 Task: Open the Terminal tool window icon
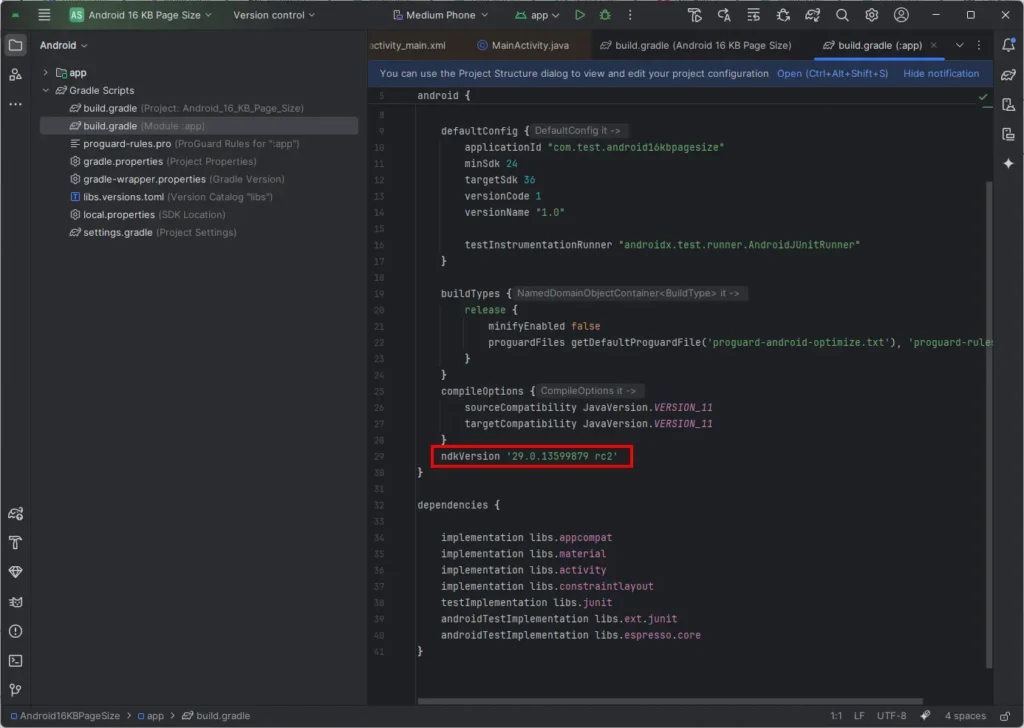click(16, 661)
